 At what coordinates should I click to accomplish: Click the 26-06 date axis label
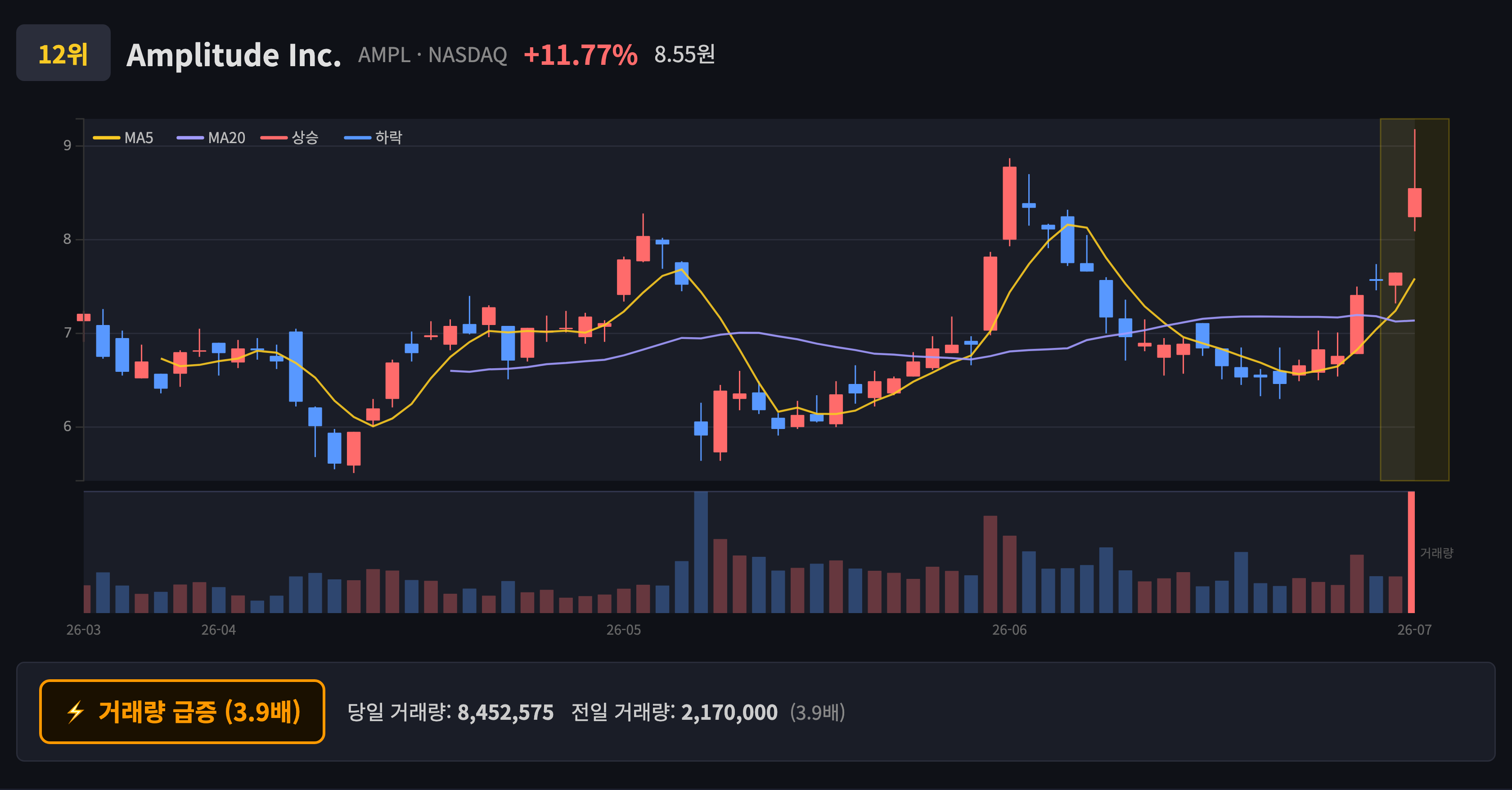click(x=1009, y=630)
